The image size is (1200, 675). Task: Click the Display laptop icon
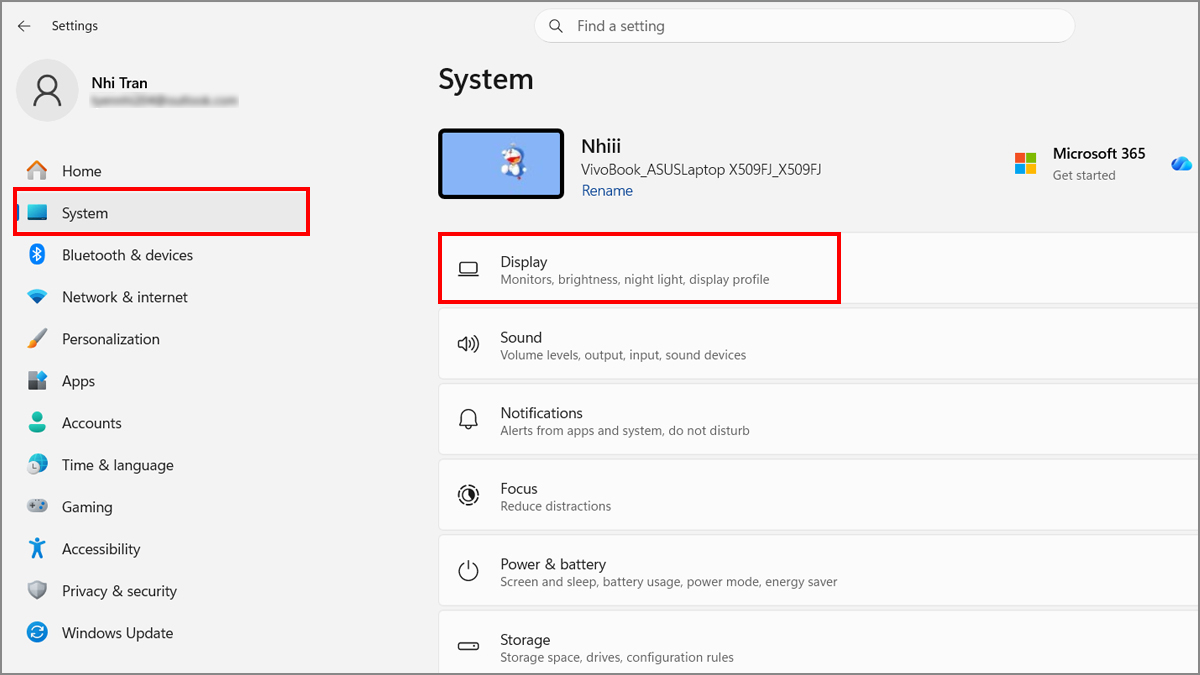click(468, 269)
